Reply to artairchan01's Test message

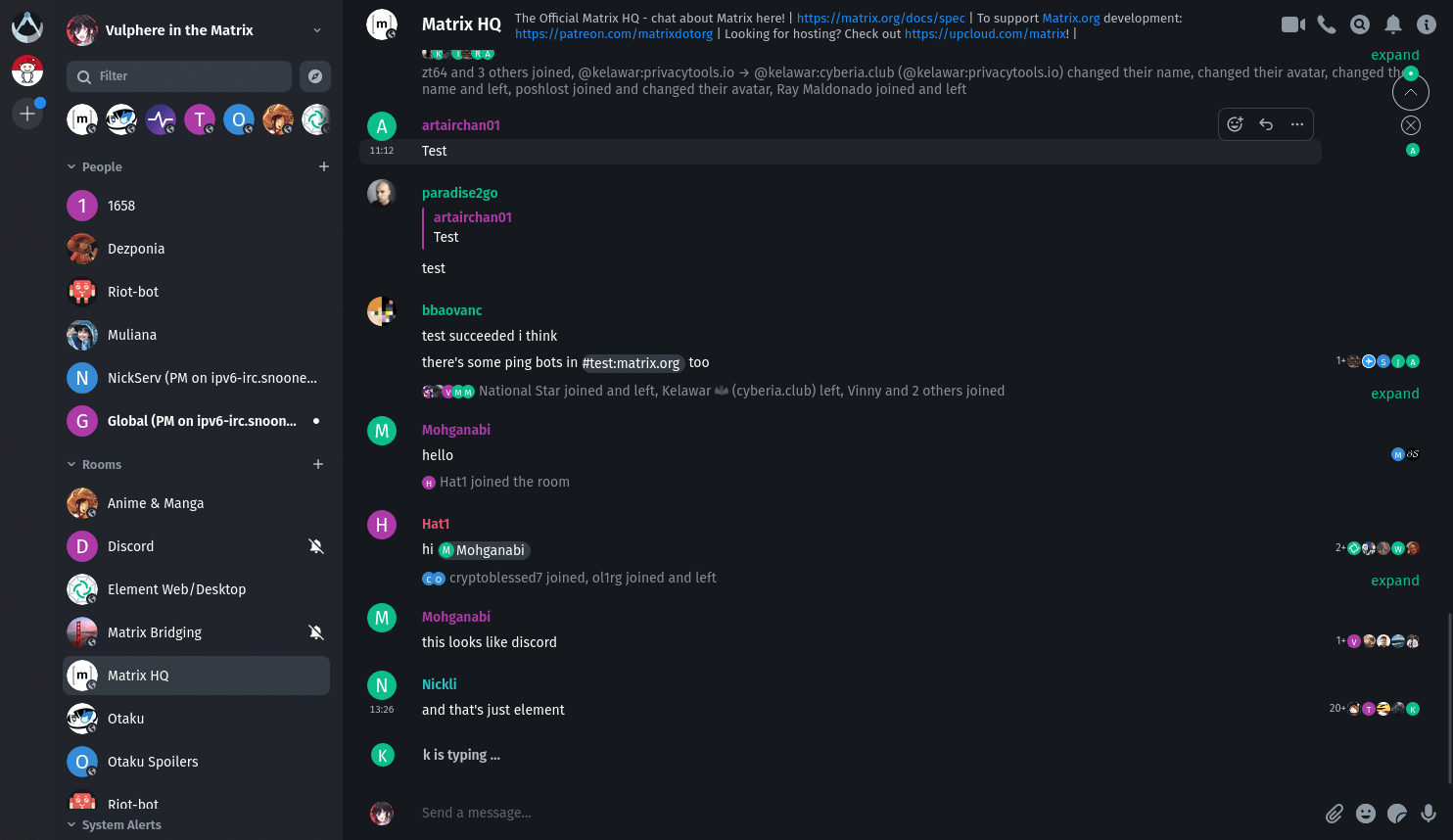pyautogui.click(x=1266, y=124)
